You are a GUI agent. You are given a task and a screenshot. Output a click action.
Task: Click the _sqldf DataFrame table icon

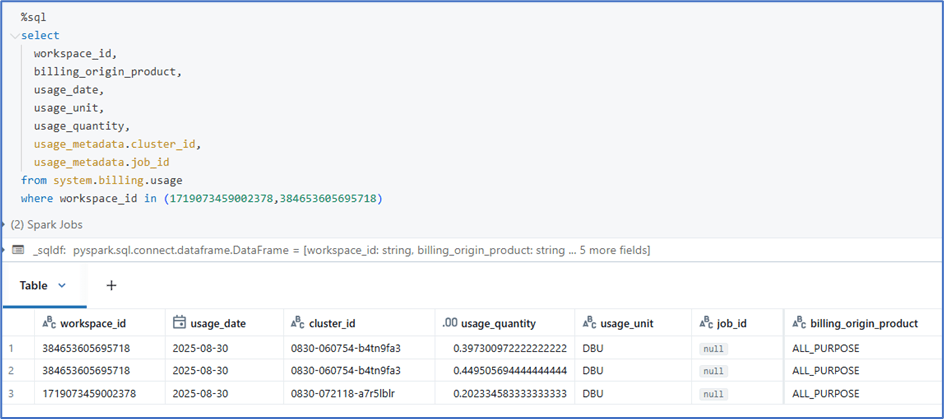point(18,249)
